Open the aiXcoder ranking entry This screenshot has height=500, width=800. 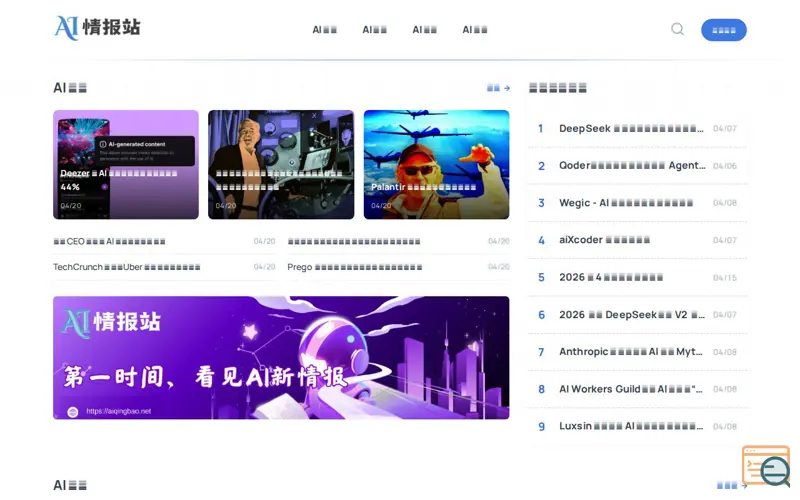pos(638,240)
